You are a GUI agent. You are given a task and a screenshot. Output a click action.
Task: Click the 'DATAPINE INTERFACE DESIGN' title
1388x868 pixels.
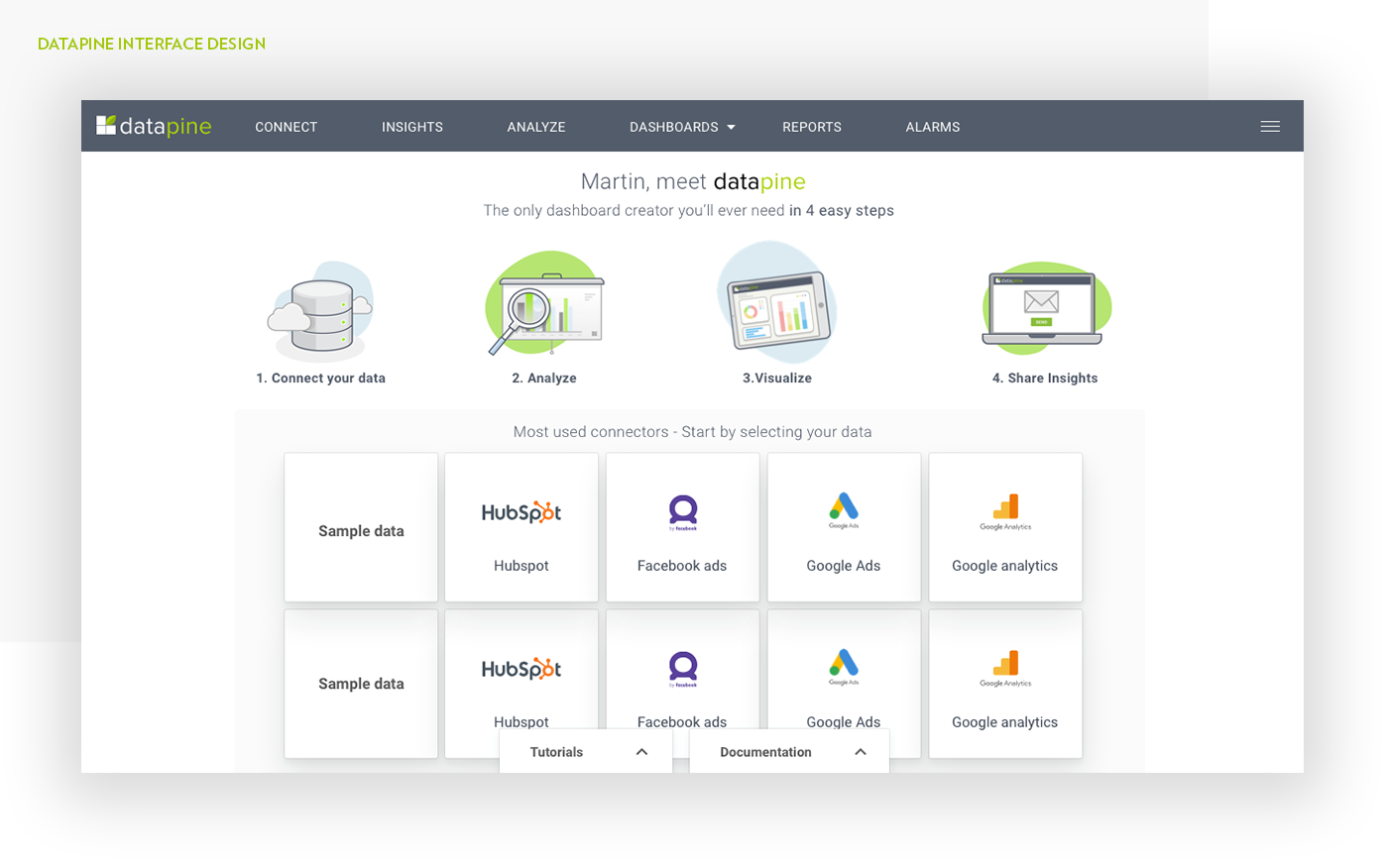(152, 44)
